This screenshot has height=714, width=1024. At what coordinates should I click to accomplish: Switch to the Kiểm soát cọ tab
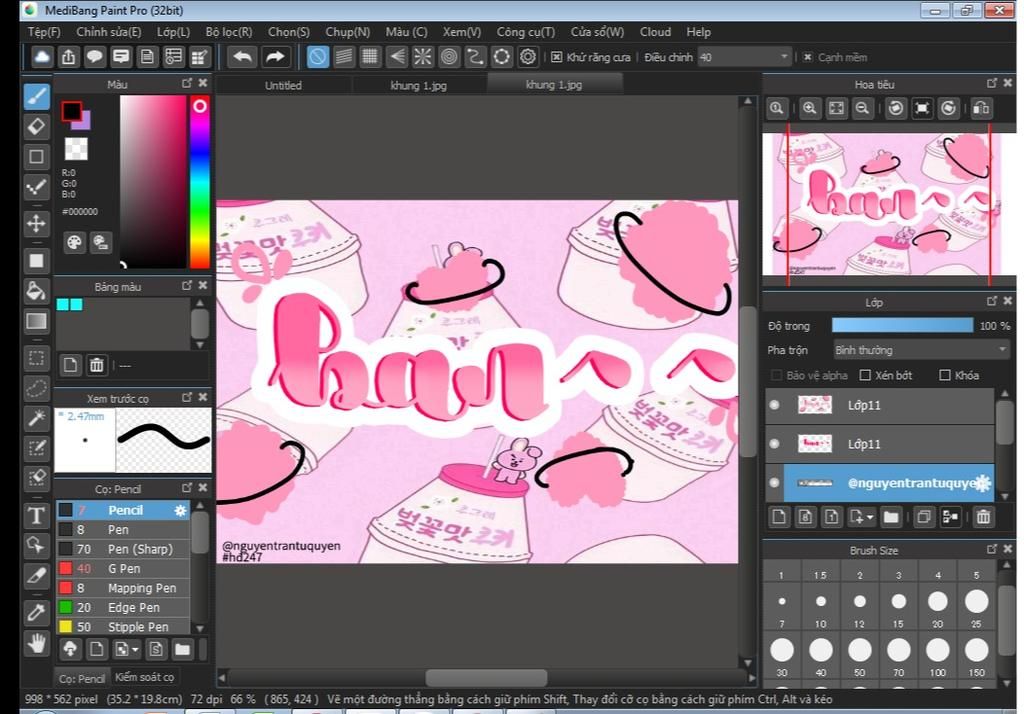144,677
